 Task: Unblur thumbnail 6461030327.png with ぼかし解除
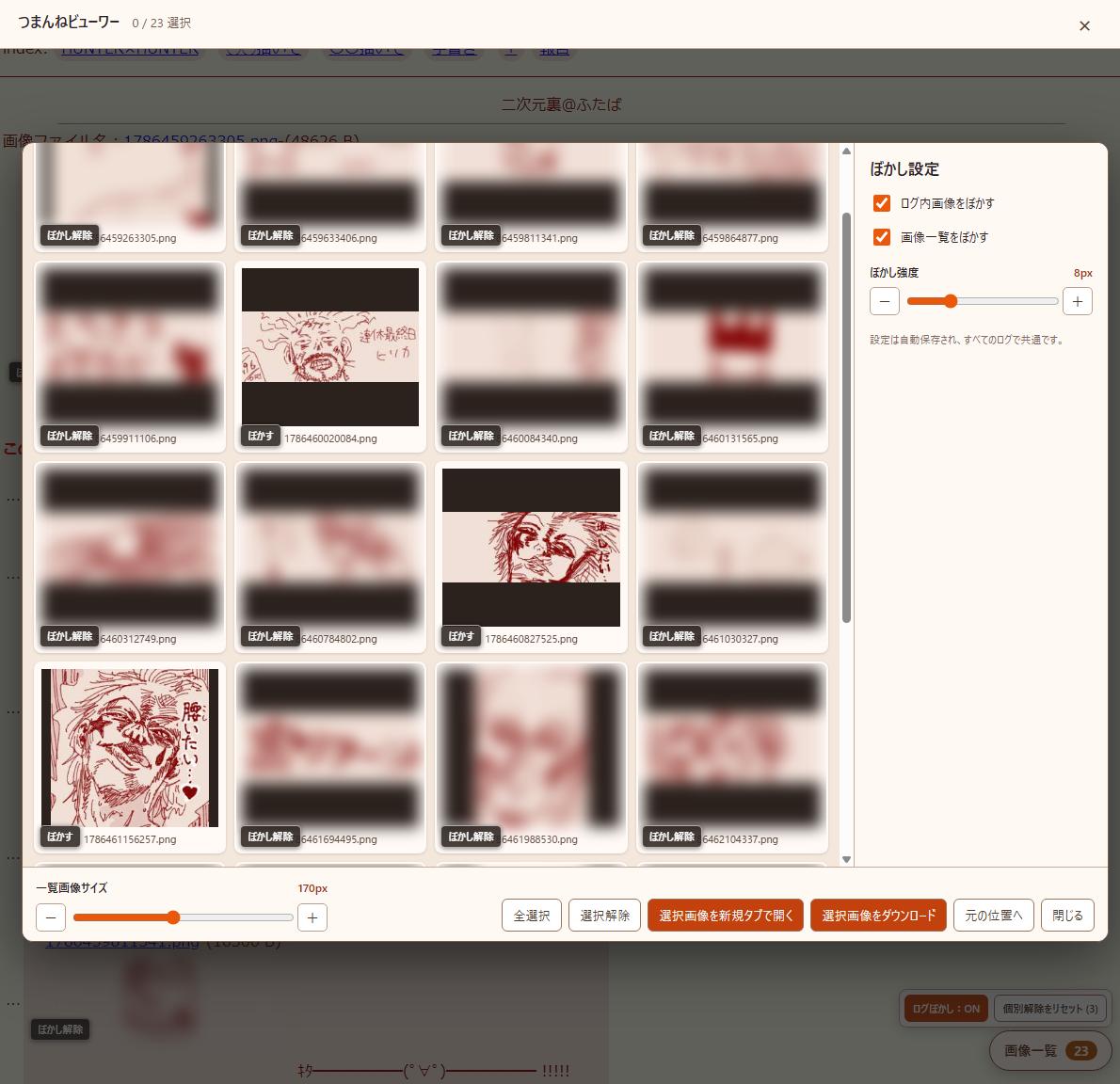coord(671,636)
